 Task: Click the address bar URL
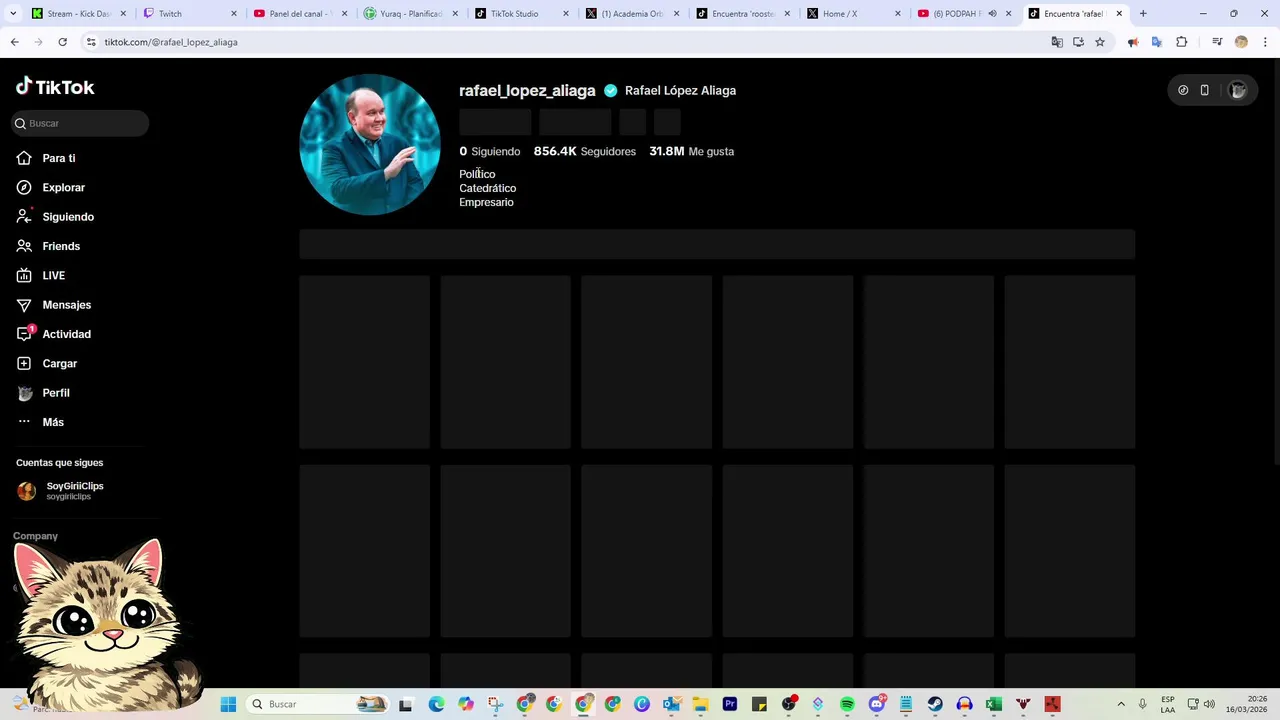pyautogui.click(x=171, y=42)
